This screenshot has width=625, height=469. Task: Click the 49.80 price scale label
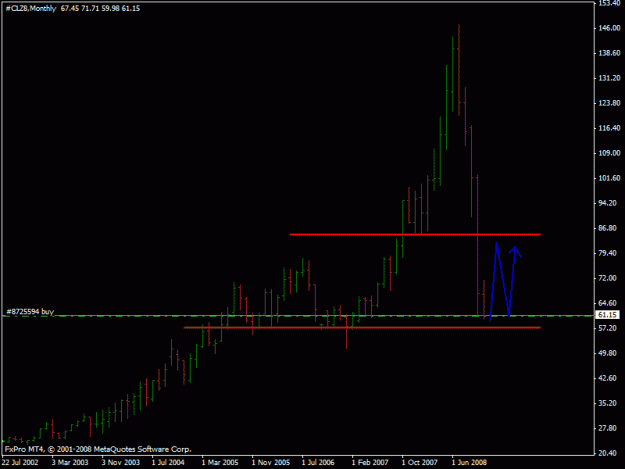click(609, 353)
